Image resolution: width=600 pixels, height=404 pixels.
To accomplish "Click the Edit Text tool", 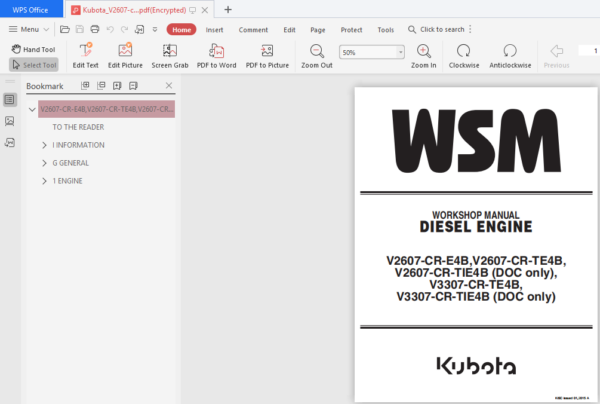I will click(x=86, y=56).
